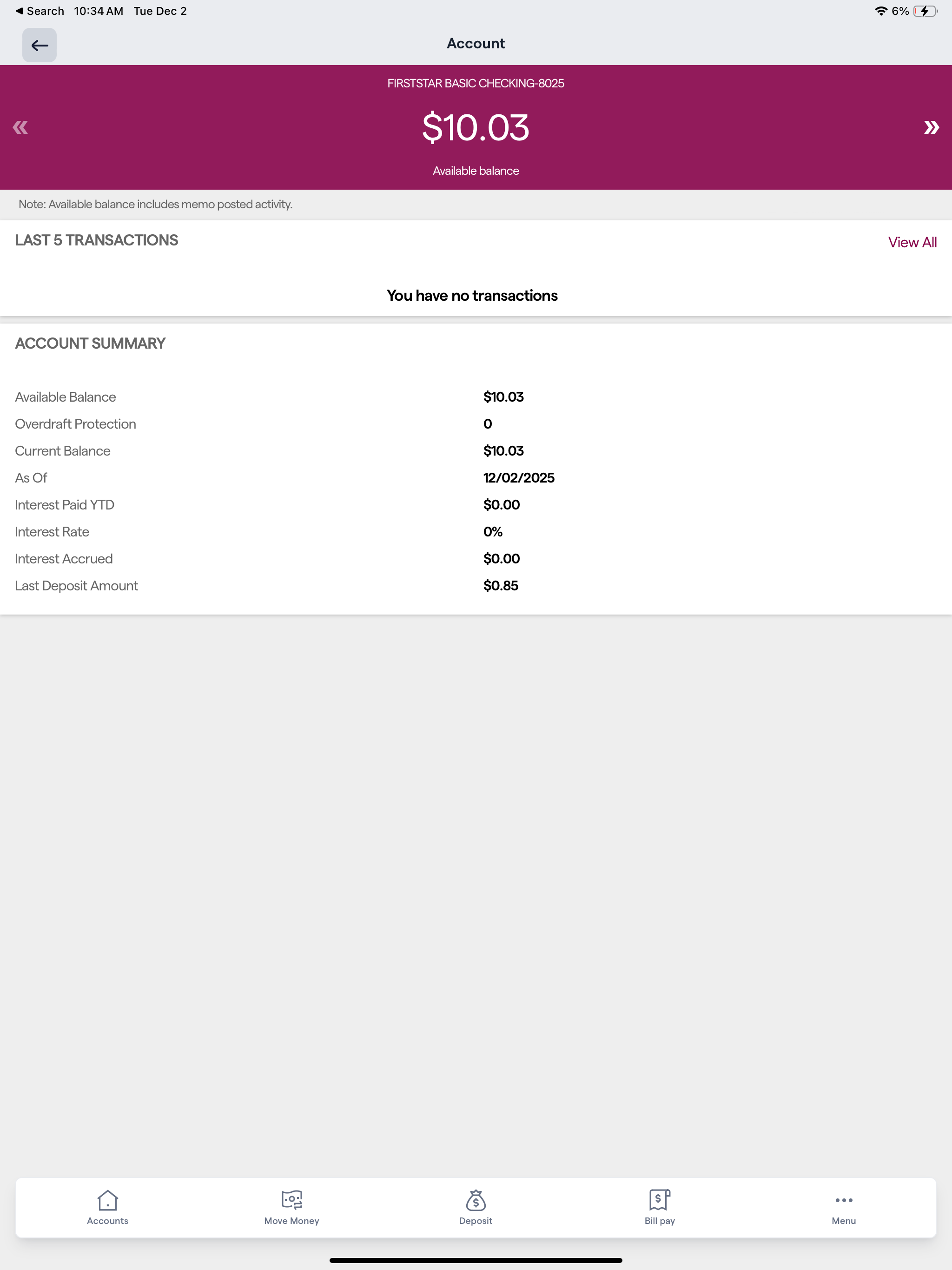The height and width of the screenshot is (1270, 952).
Task: Go to previous account with left chevrons
Action: 20,127
